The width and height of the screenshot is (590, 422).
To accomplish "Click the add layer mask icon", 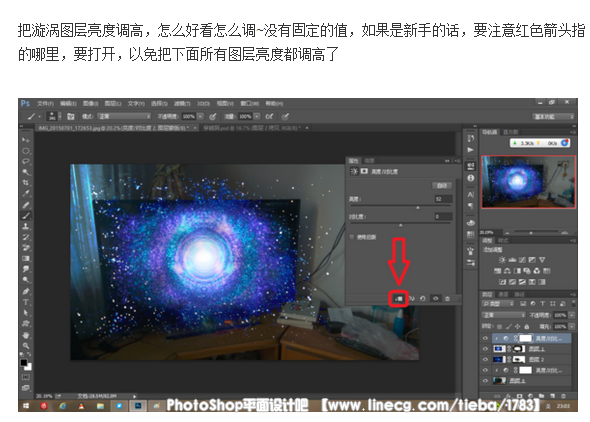I will [520, 396].
